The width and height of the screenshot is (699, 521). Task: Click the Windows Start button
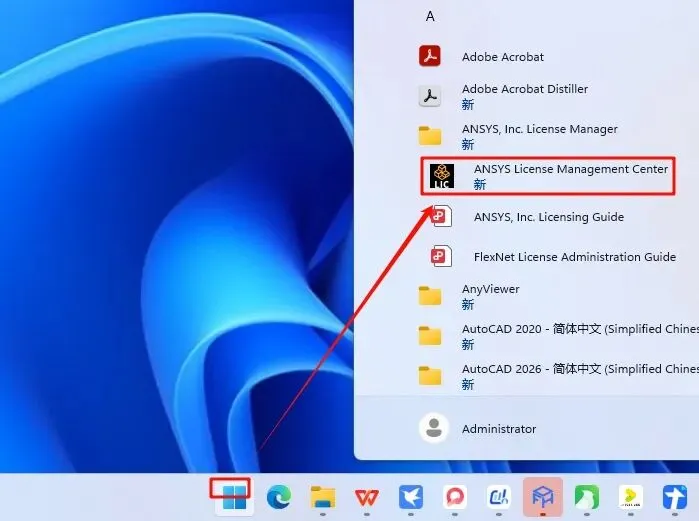[234, 497]
